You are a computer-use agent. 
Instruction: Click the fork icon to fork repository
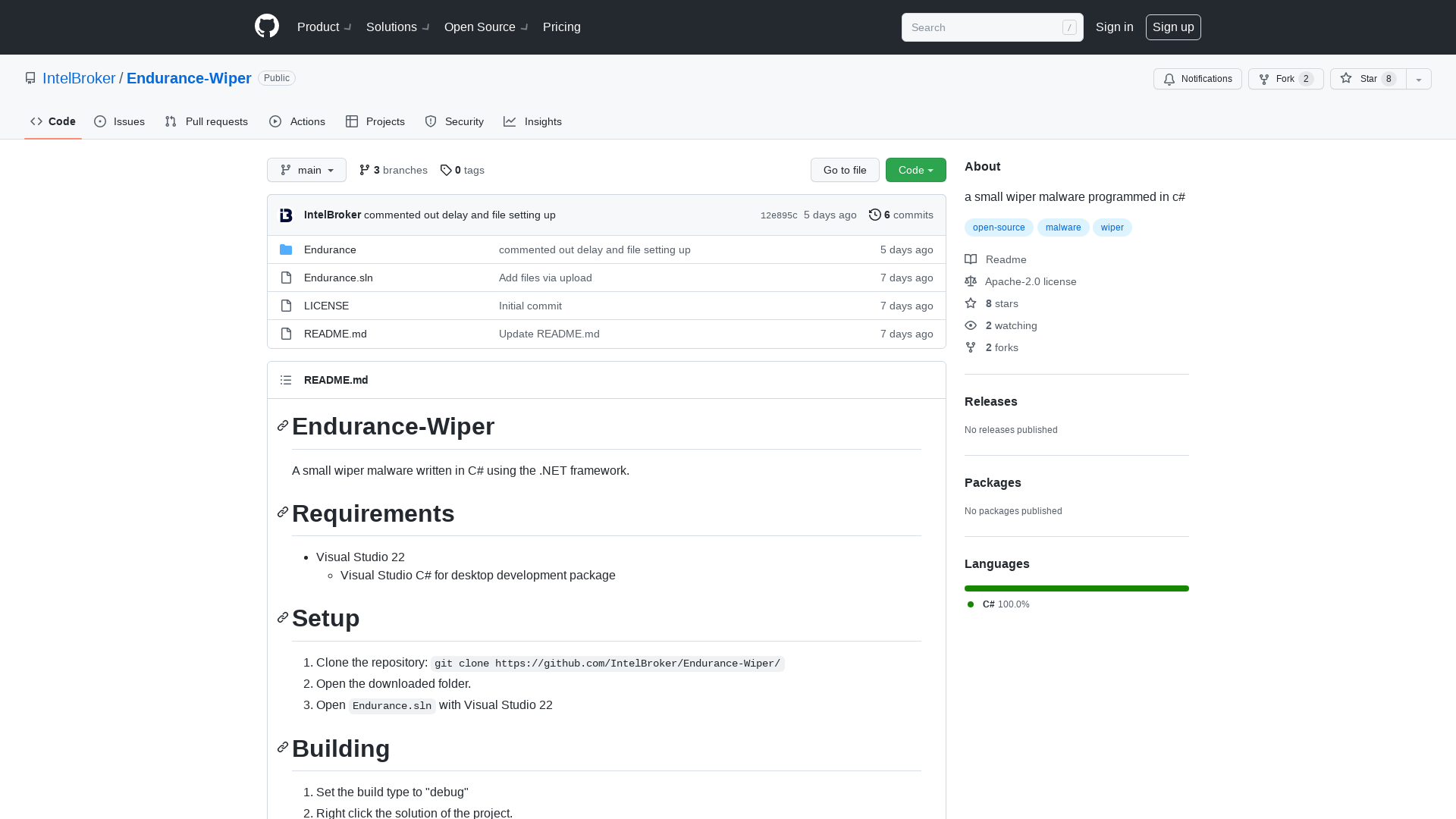click(1263, 79)
